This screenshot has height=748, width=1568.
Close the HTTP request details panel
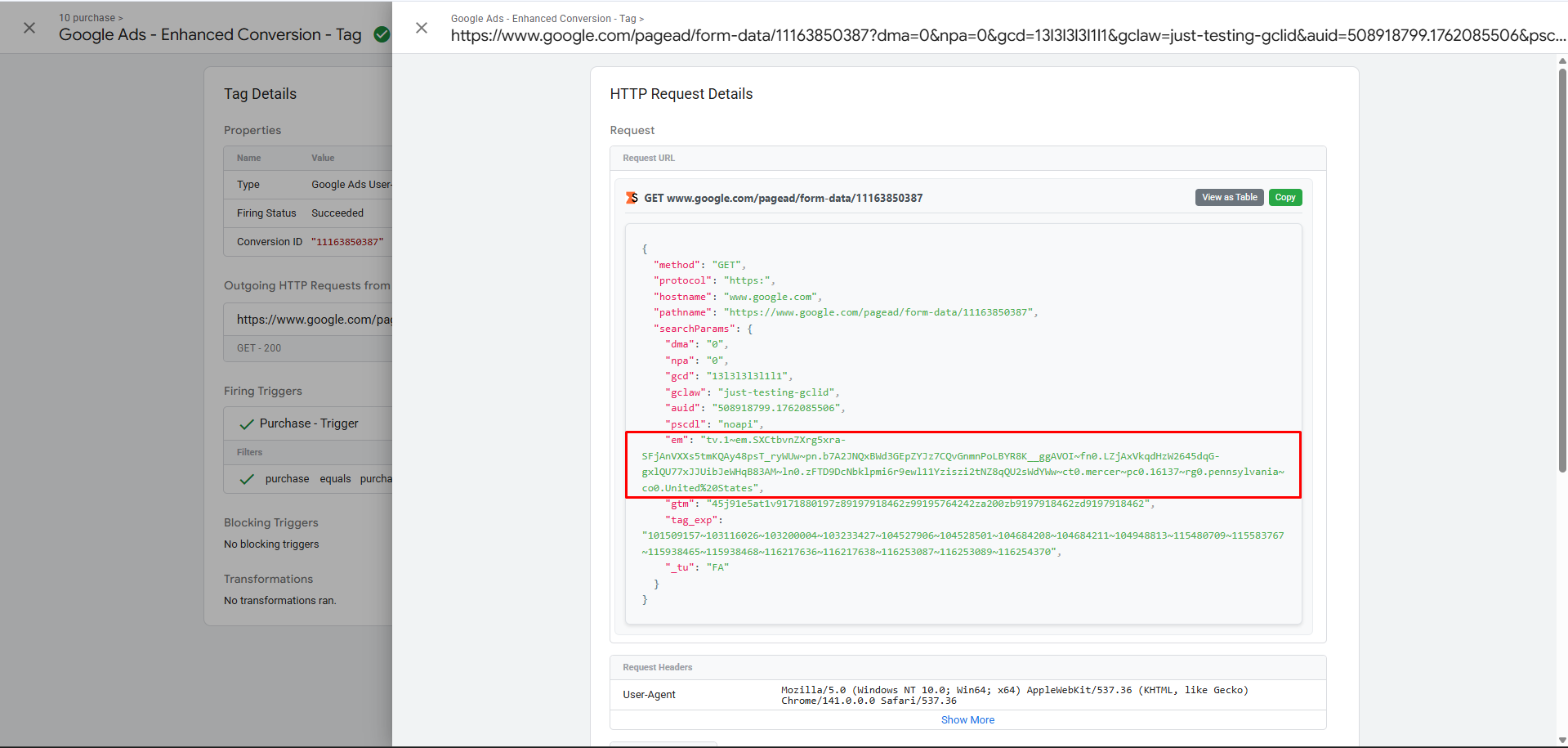point(422,28)
